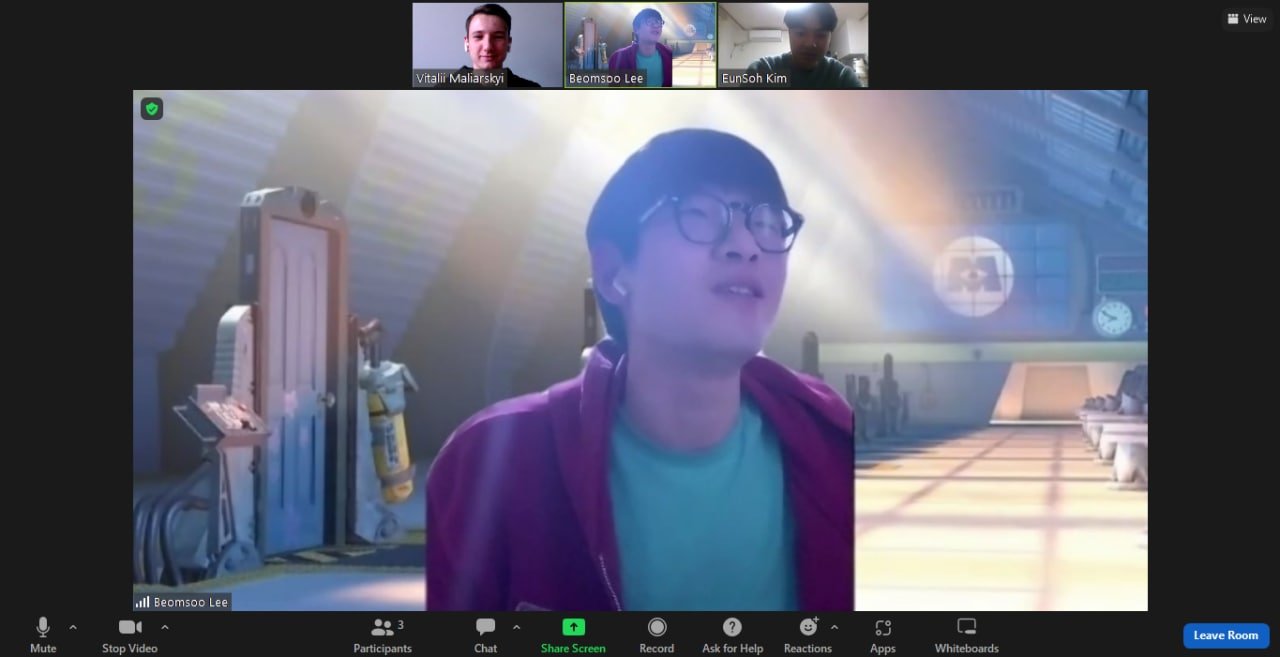Open the Reactions menu
The height and width of the screenshot is (657, 1280).
pos(808,635)
